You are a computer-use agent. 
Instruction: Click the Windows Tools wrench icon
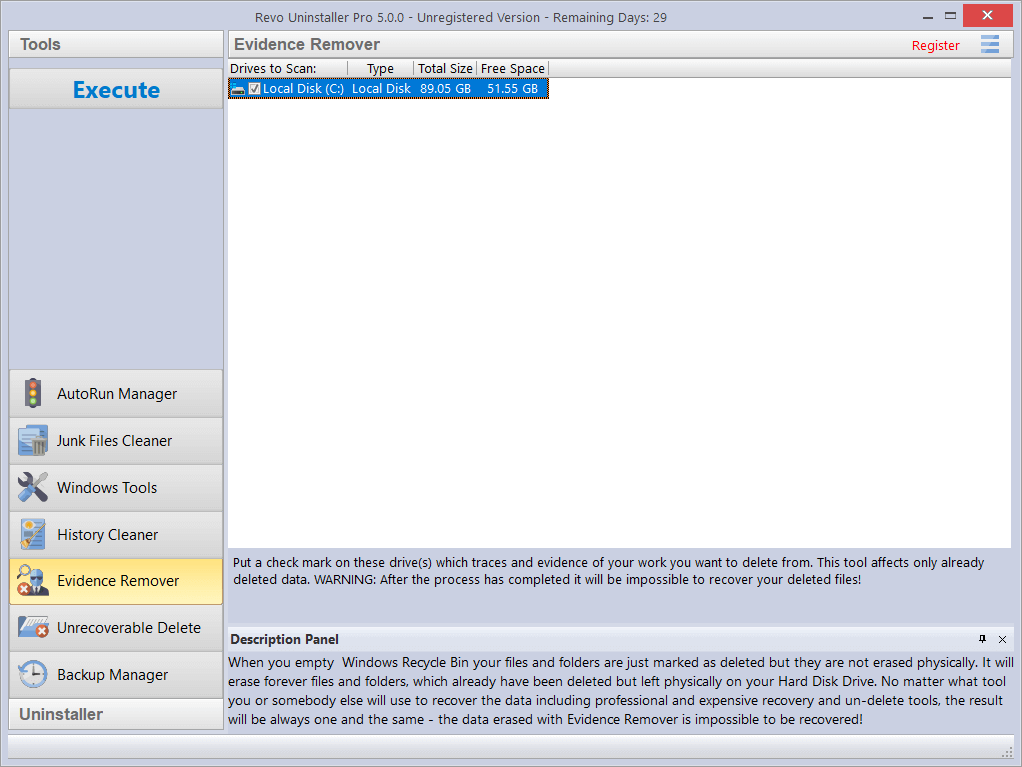[x=33, y=487]
